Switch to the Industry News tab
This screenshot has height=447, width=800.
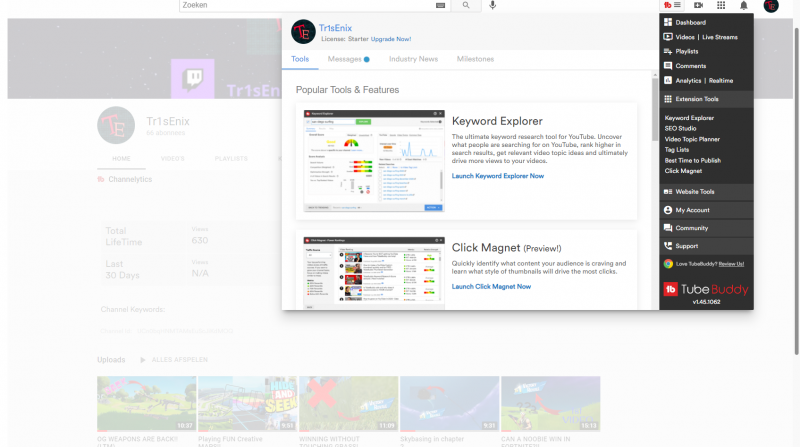(413, 59)
